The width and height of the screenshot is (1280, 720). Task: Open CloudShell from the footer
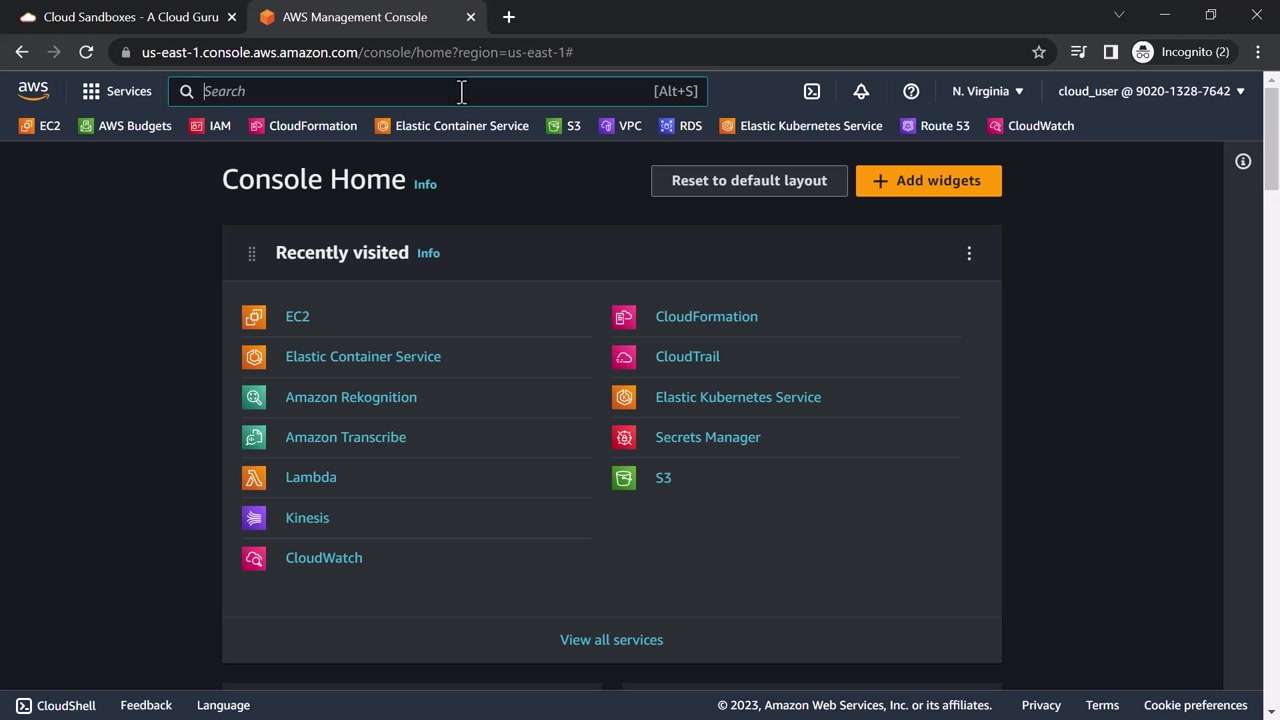click(x=56, y=706)
